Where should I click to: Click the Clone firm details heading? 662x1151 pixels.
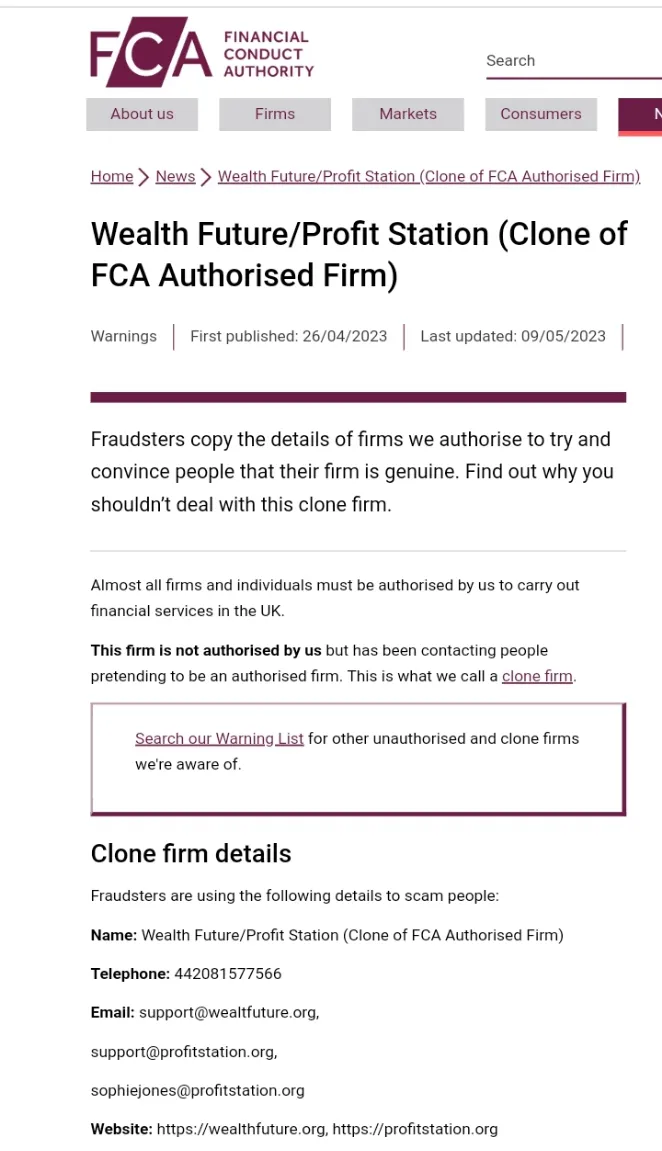click(191, 854)
